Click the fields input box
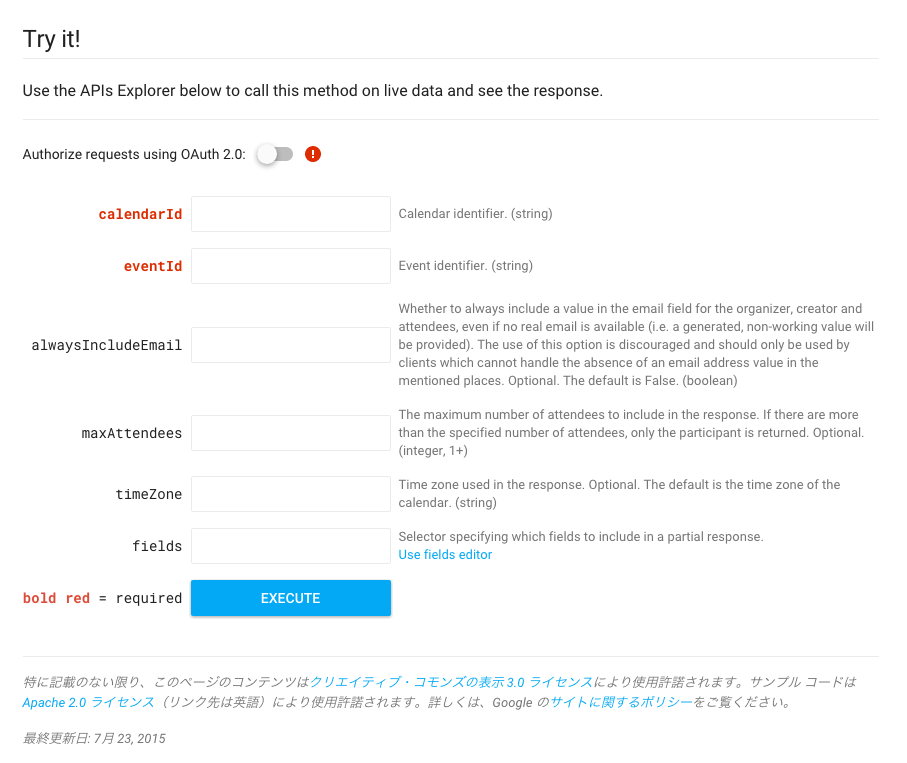The image size is (907, 763). click(290, 545)
